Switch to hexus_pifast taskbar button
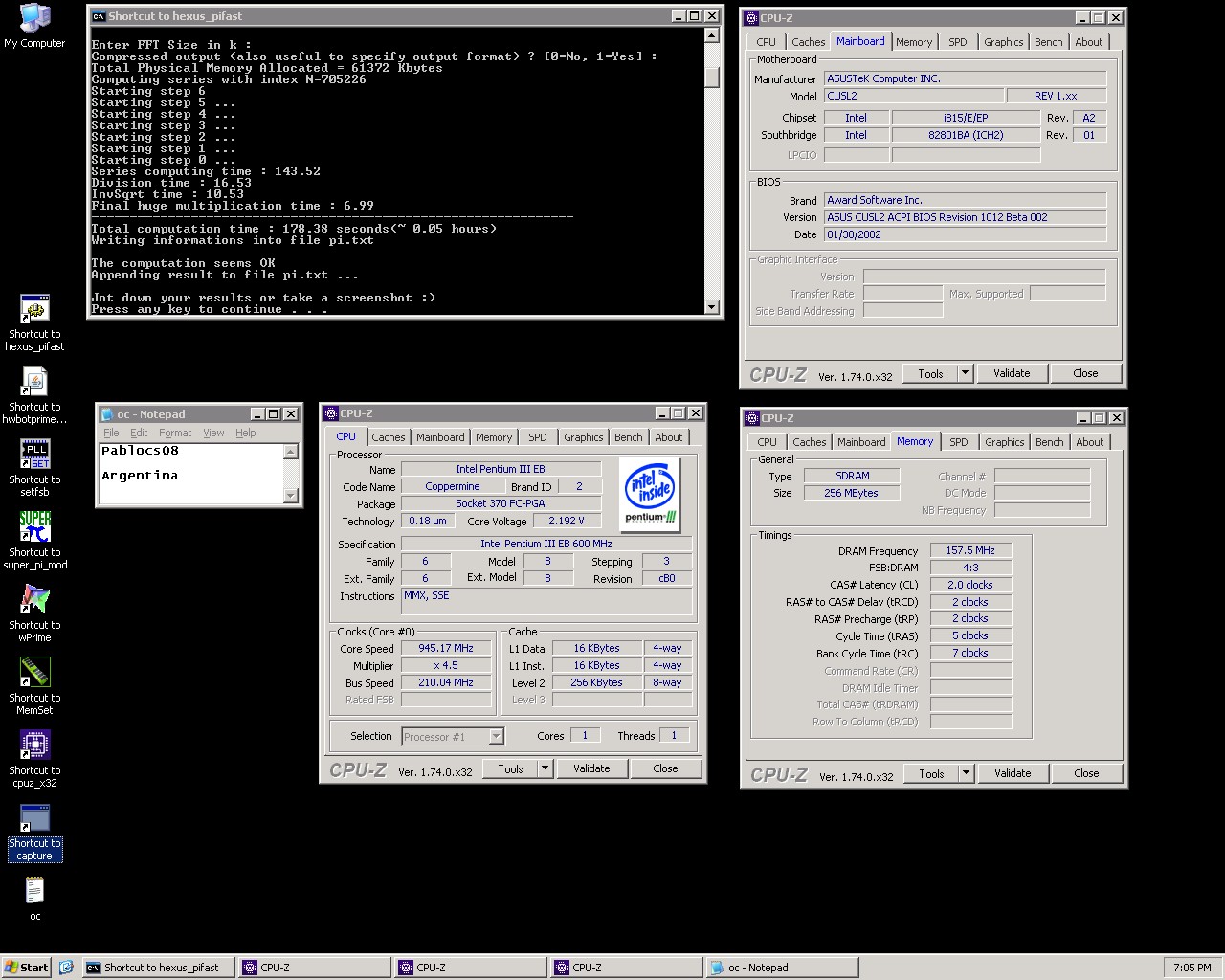Viewport: 1225px width, 980px height. click(158, 968)
